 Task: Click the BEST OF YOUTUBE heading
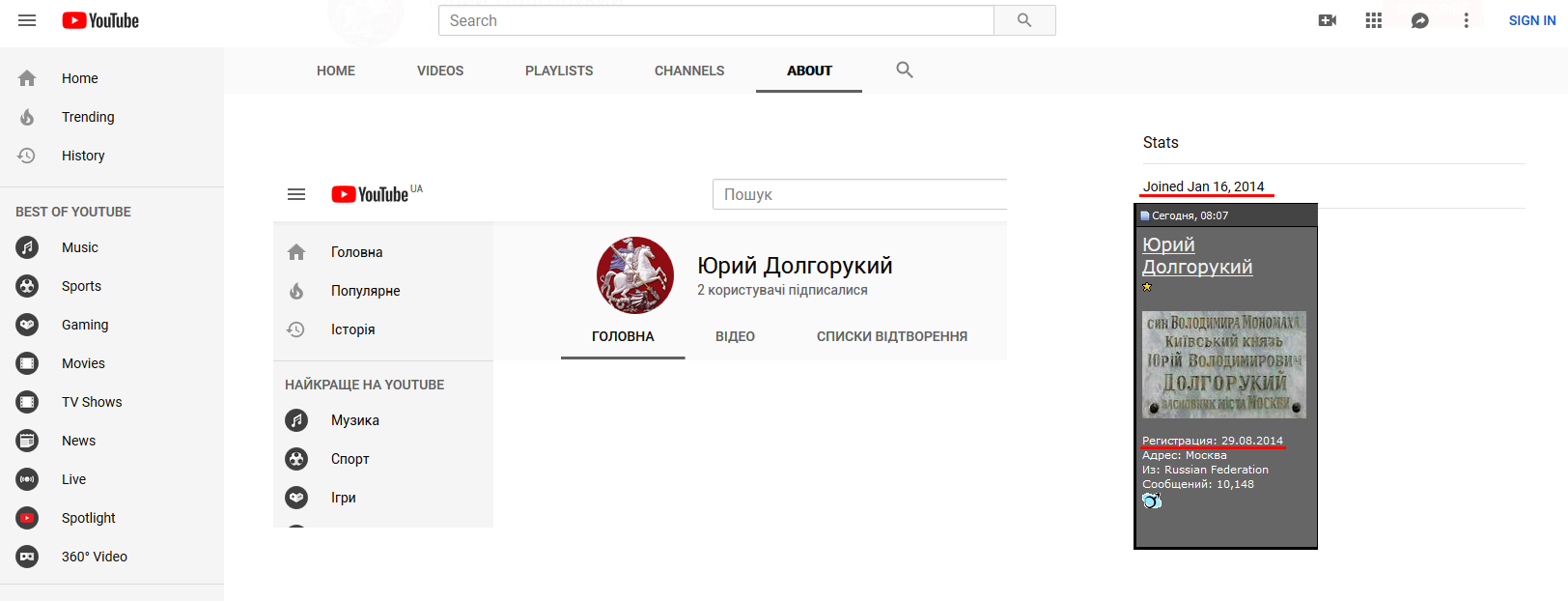(73, 212)
